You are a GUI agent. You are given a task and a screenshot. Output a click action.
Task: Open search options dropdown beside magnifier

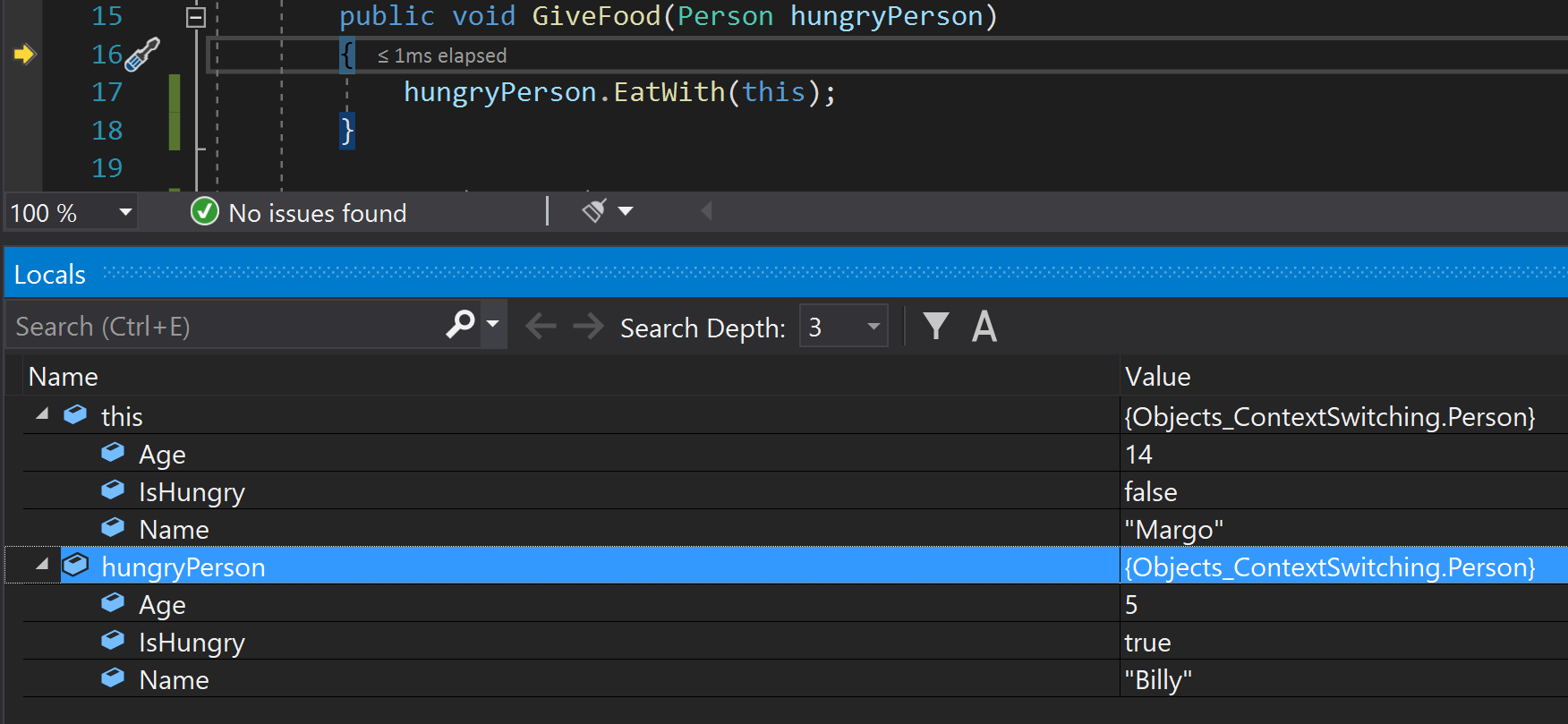pos(492,325)
